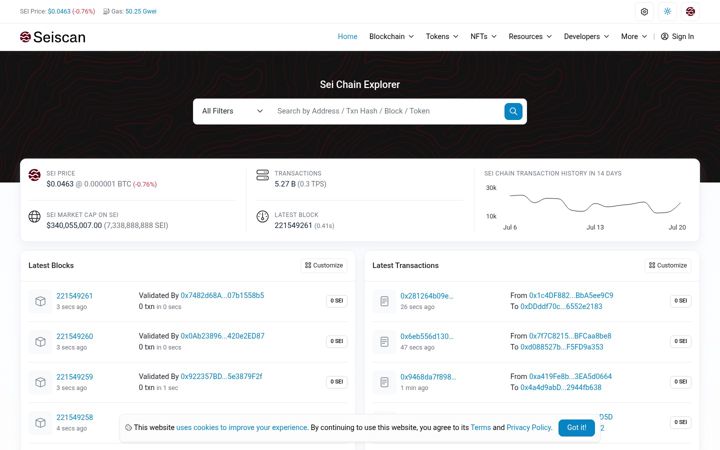Viewport: 720px width, 450px height.
Task: Click the Sign In link
Action: 677,36
